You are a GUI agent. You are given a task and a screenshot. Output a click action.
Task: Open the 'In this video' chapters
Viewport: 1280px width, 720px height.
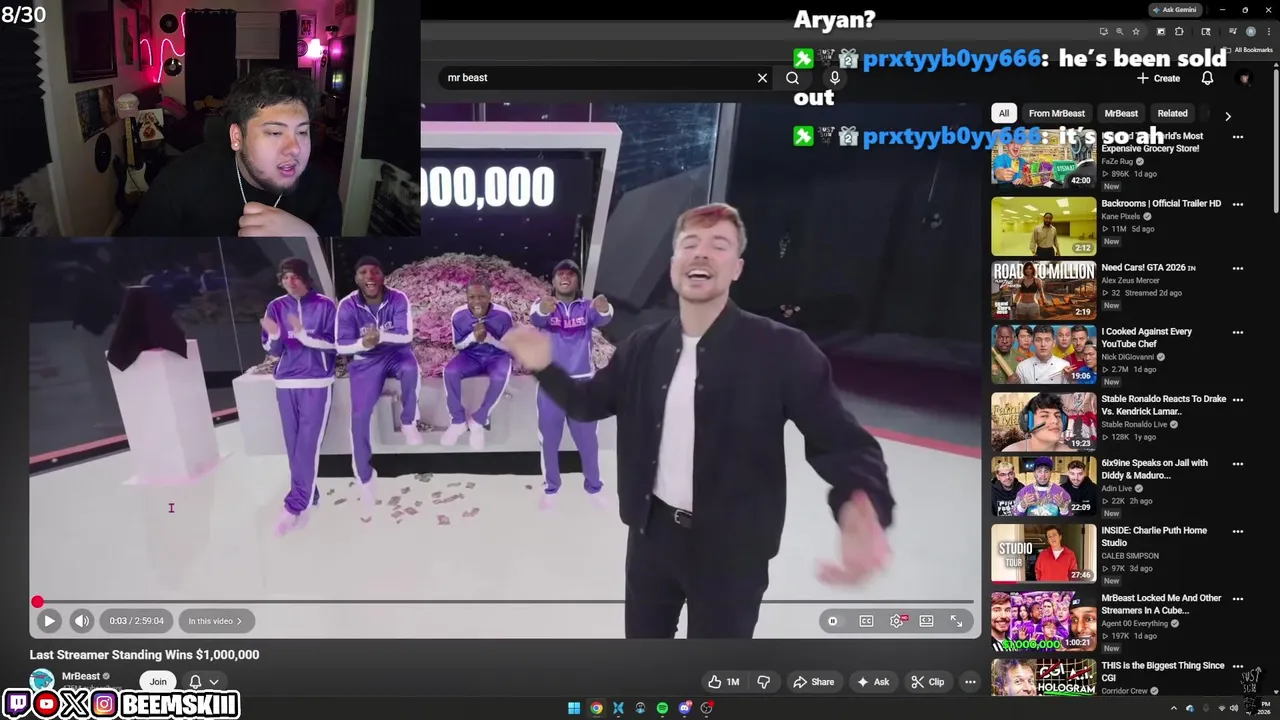pos(215,621)
